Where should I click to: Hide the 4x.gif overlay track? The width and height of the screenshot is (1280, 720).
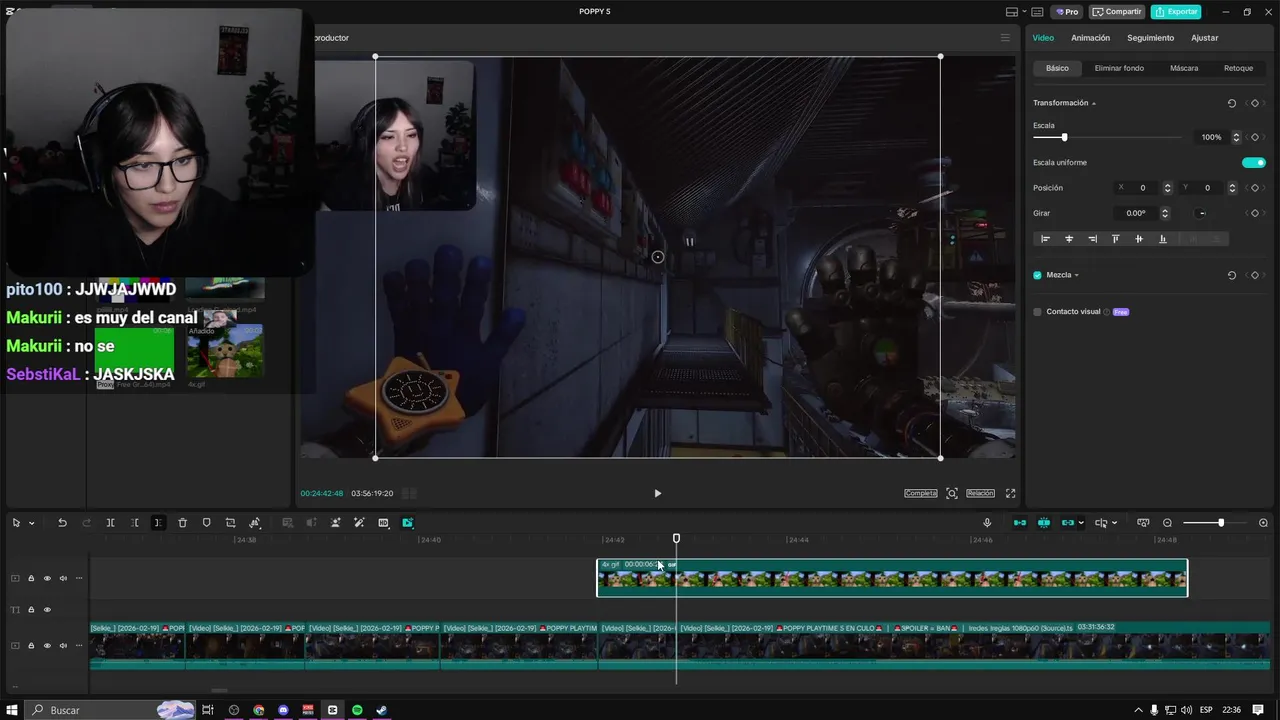(x=47, y=578)
